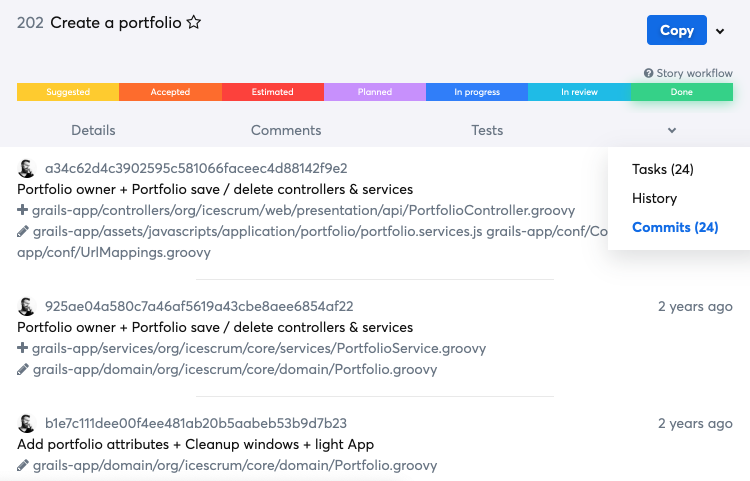Click the Accepted workflow state
Image resolution: width=750 pixels, height=481 pixels.
(x=170, y=92)
